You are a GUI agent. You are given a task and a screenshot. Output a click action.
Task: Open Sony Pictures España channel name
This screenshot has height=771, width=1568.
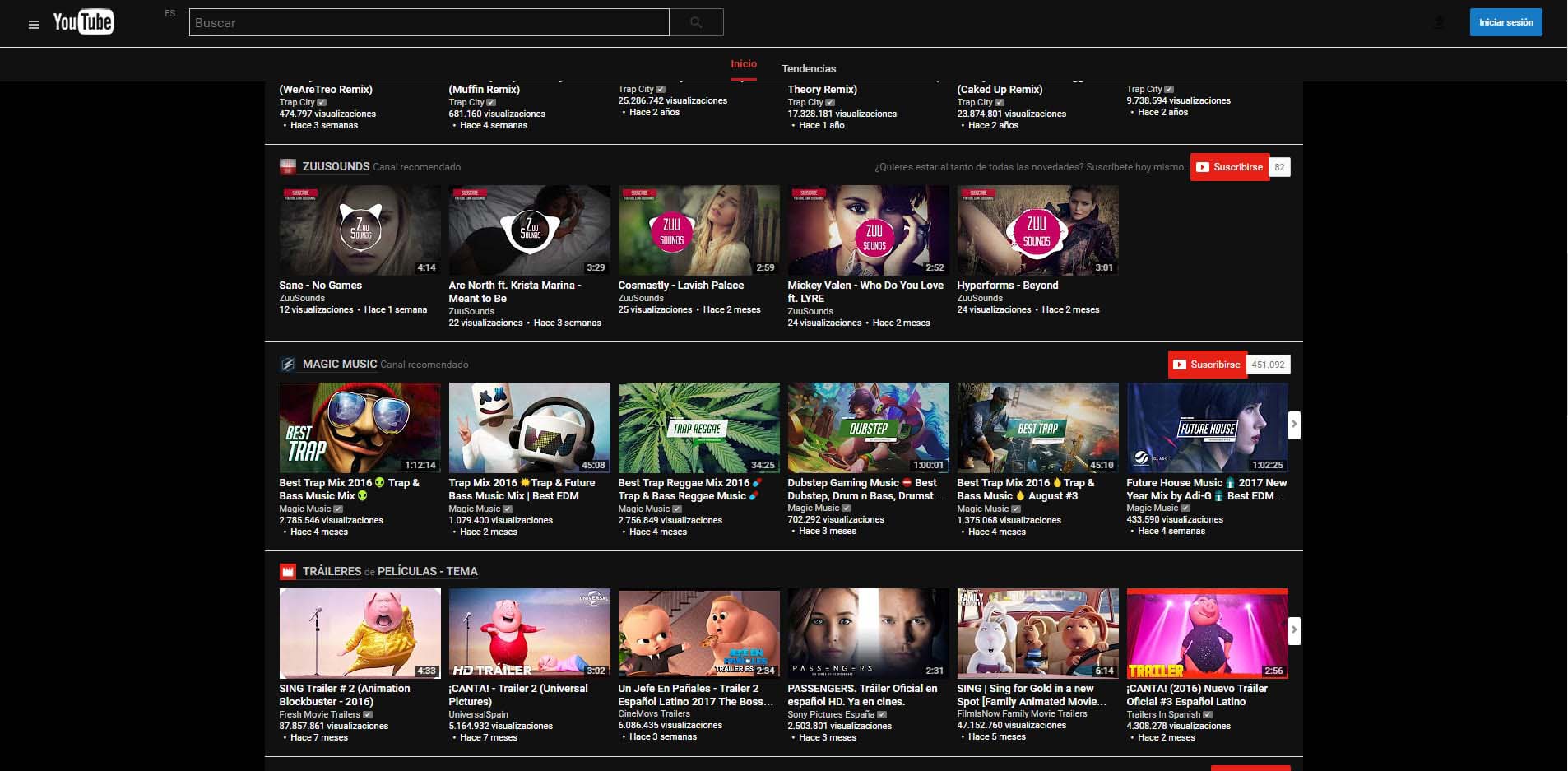click(831, 714)
